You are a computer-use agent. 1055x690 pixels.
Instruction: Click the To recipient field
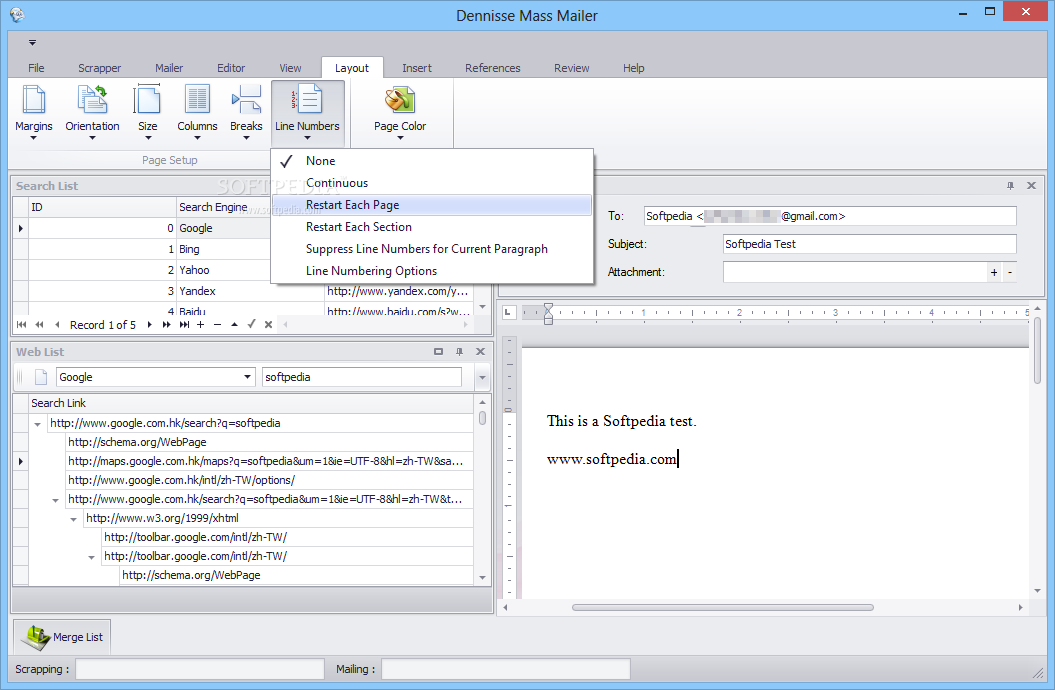[830, 216]
